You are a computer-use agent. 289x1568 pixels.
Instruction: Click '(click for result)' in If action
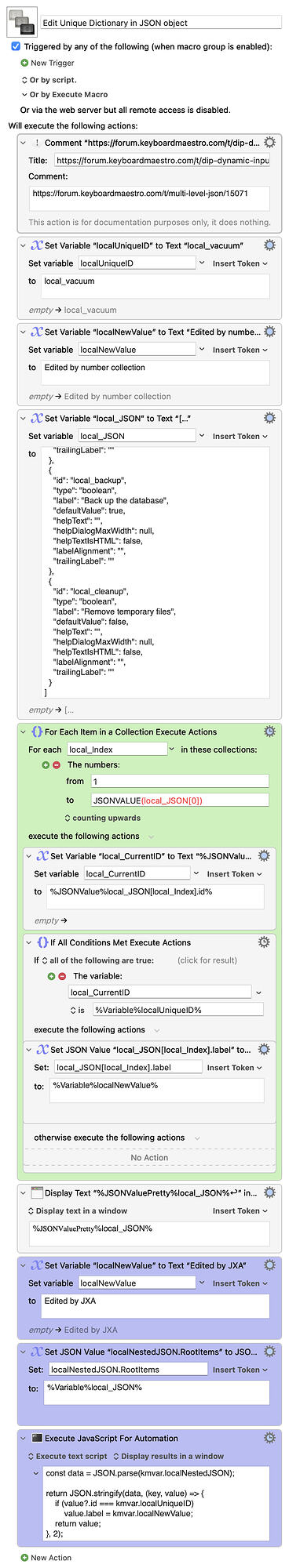pyautogui.click(x=207, y=960)
